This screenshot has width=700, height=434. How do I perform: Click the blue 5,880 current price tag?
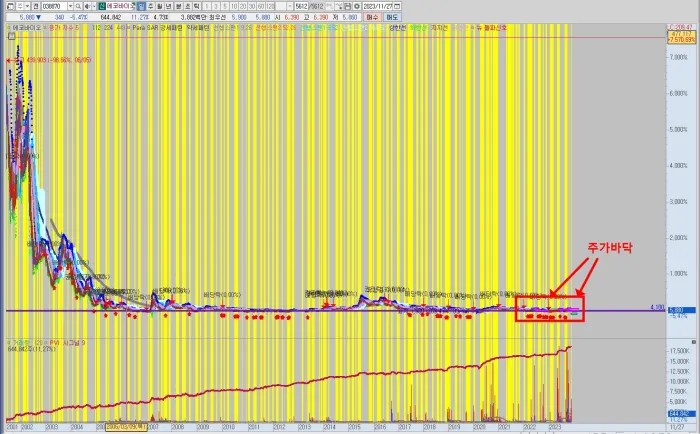pyautogui.click(x=682, y=310)
